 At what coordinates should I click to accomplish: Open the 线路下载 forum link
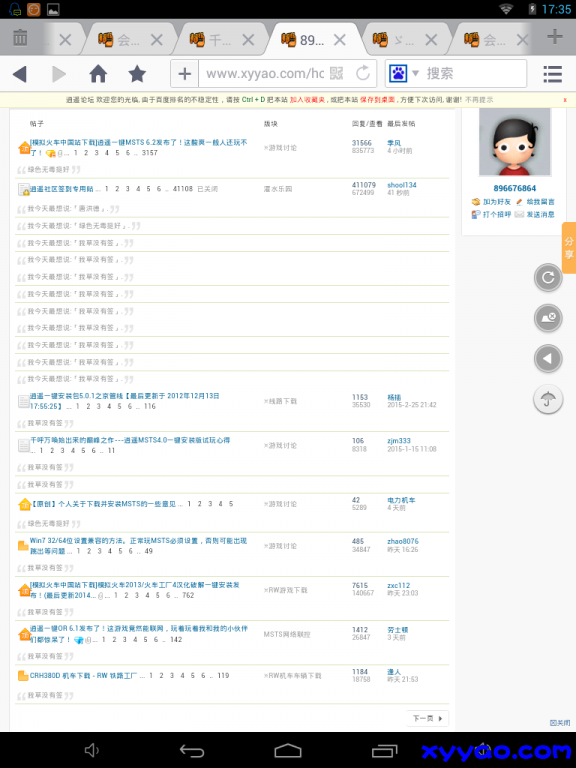click(281, 401)
